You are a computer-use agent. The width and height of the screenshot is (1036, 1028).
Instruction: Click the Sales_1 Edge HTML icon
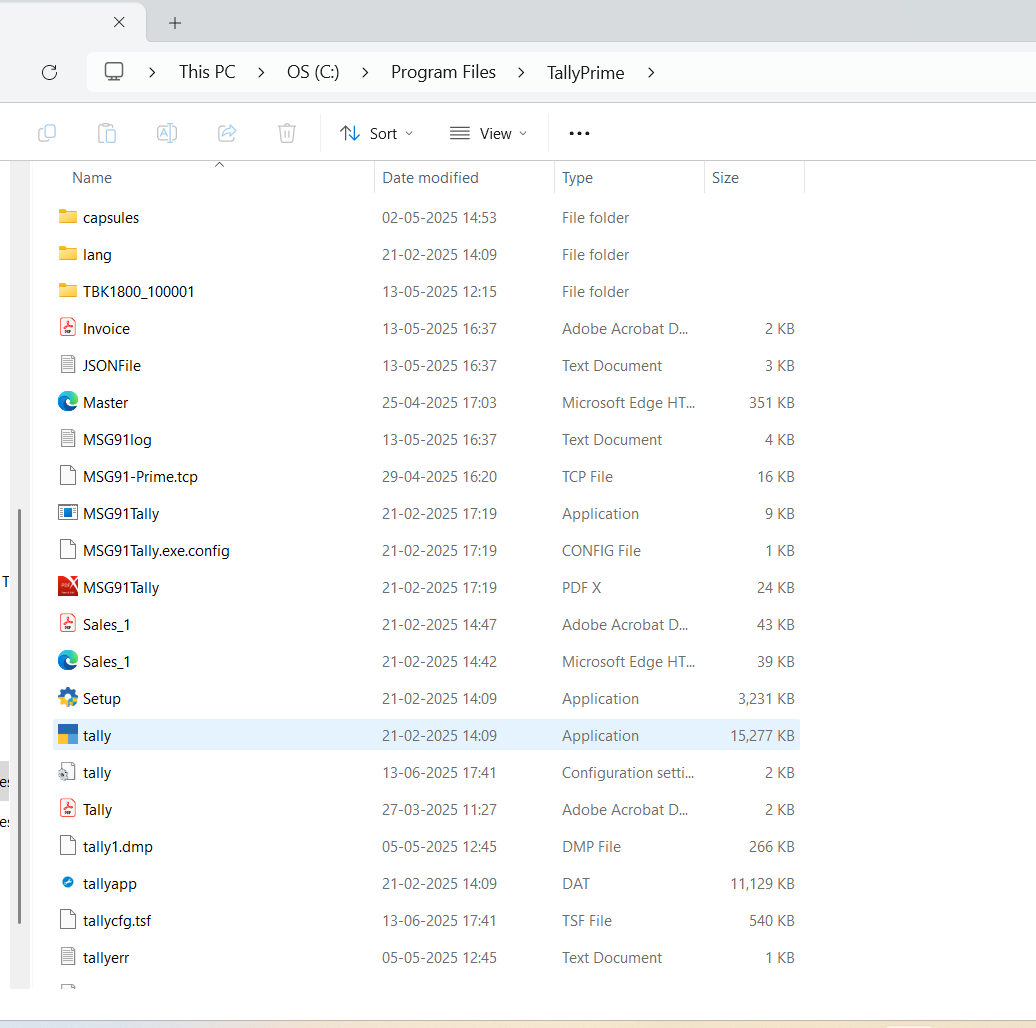tap(67, 661)
